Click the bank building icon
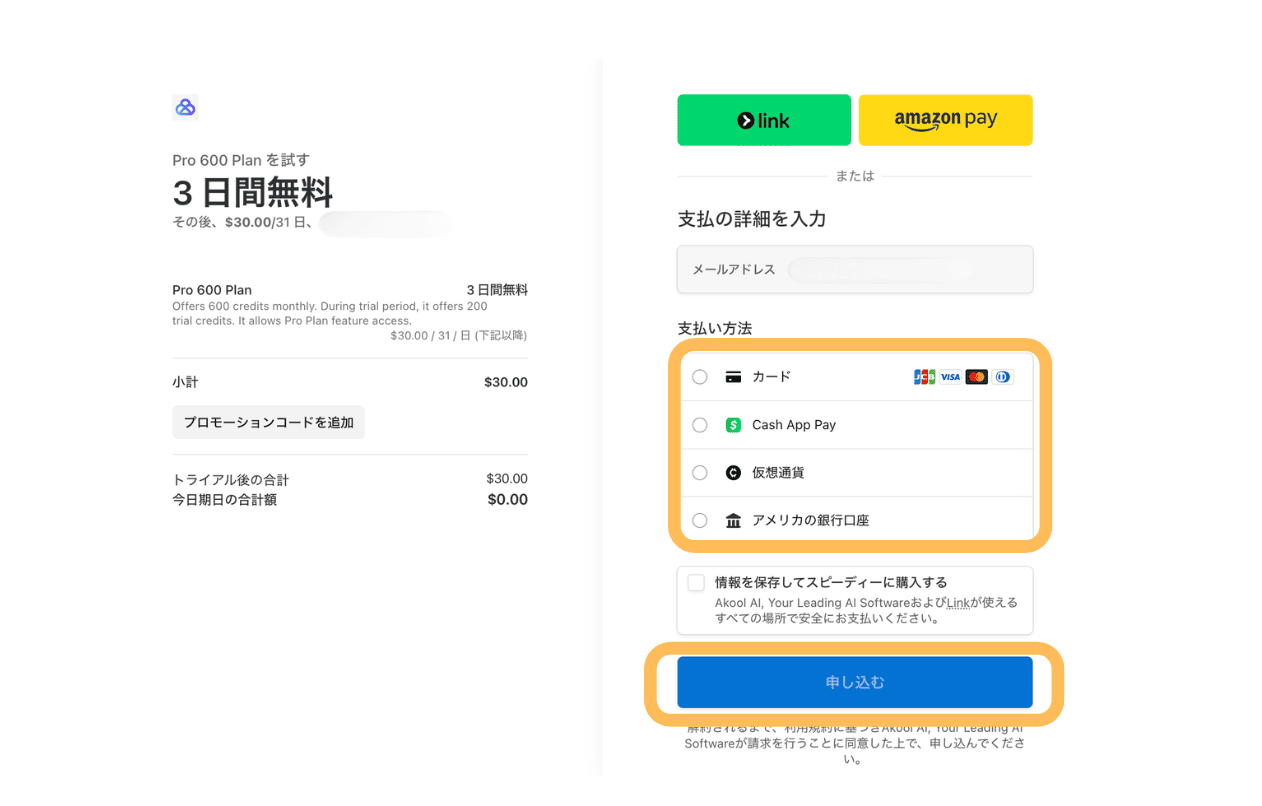1262x806 pixels. click(733, 521)
